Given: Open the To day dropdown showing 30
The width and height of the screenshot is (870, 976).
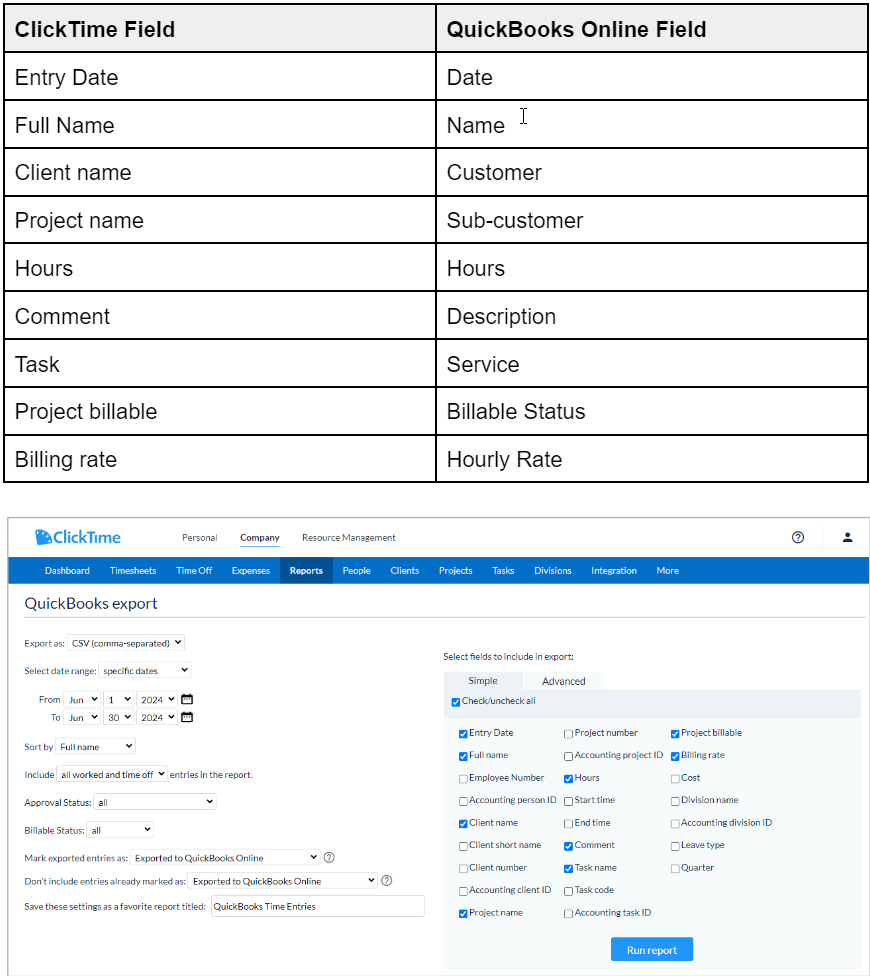Looking at the screenshot, I should (118, 717).
